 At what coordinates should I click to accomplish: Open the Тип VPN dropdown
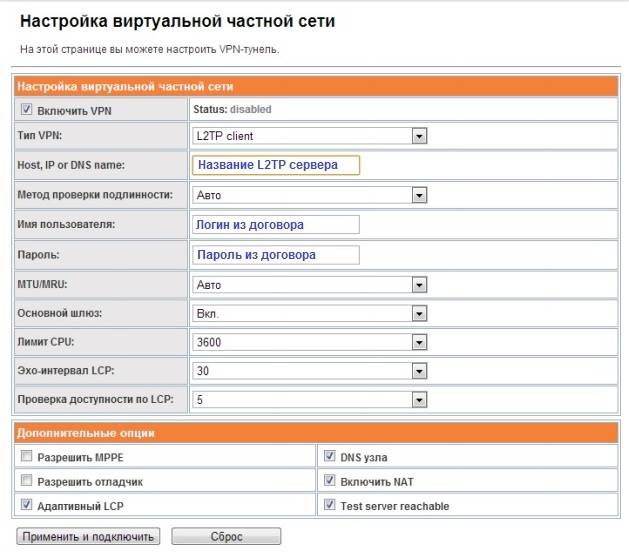click(309, 136)
